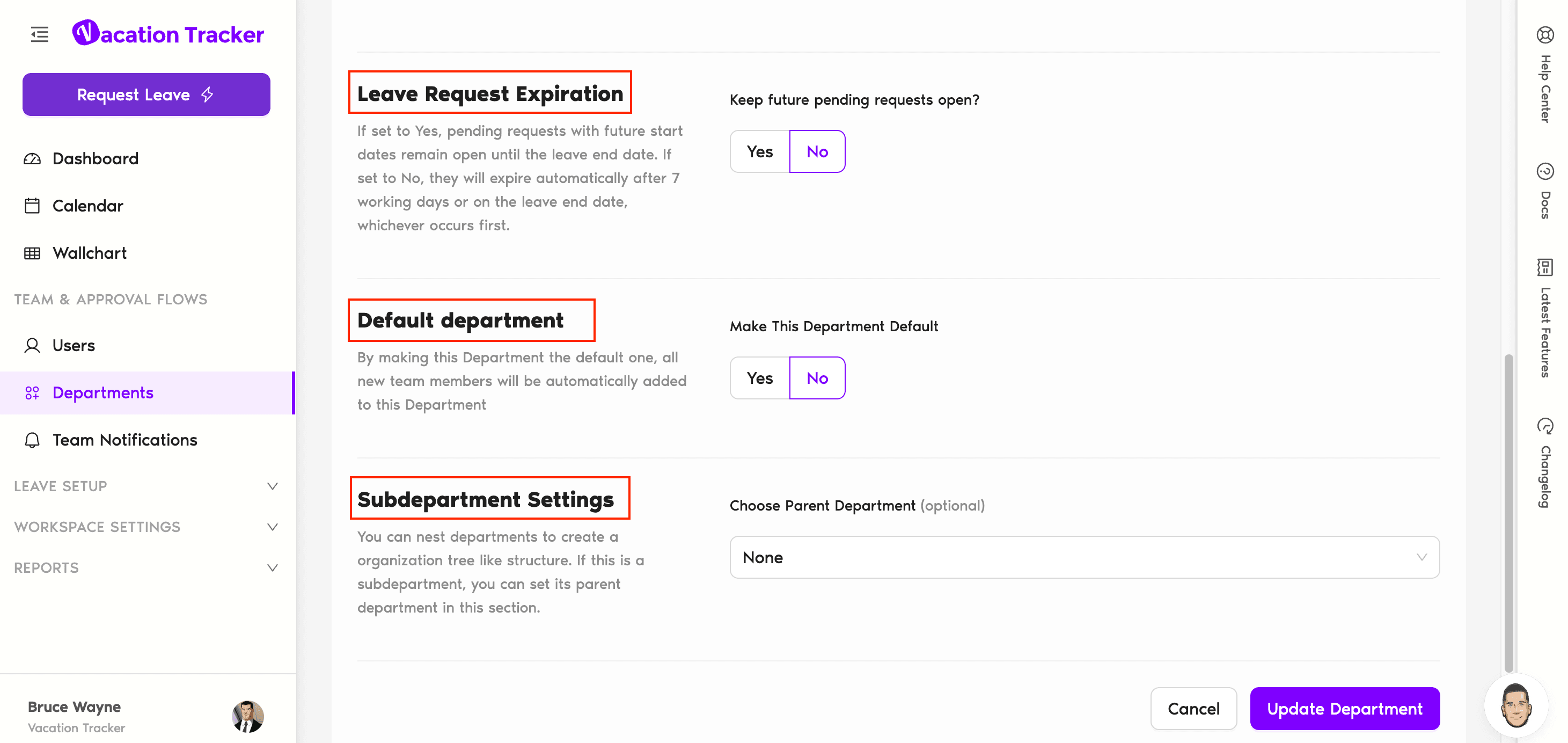
Task: Open Latest Features icon
Action: (x=1545, y=267)
